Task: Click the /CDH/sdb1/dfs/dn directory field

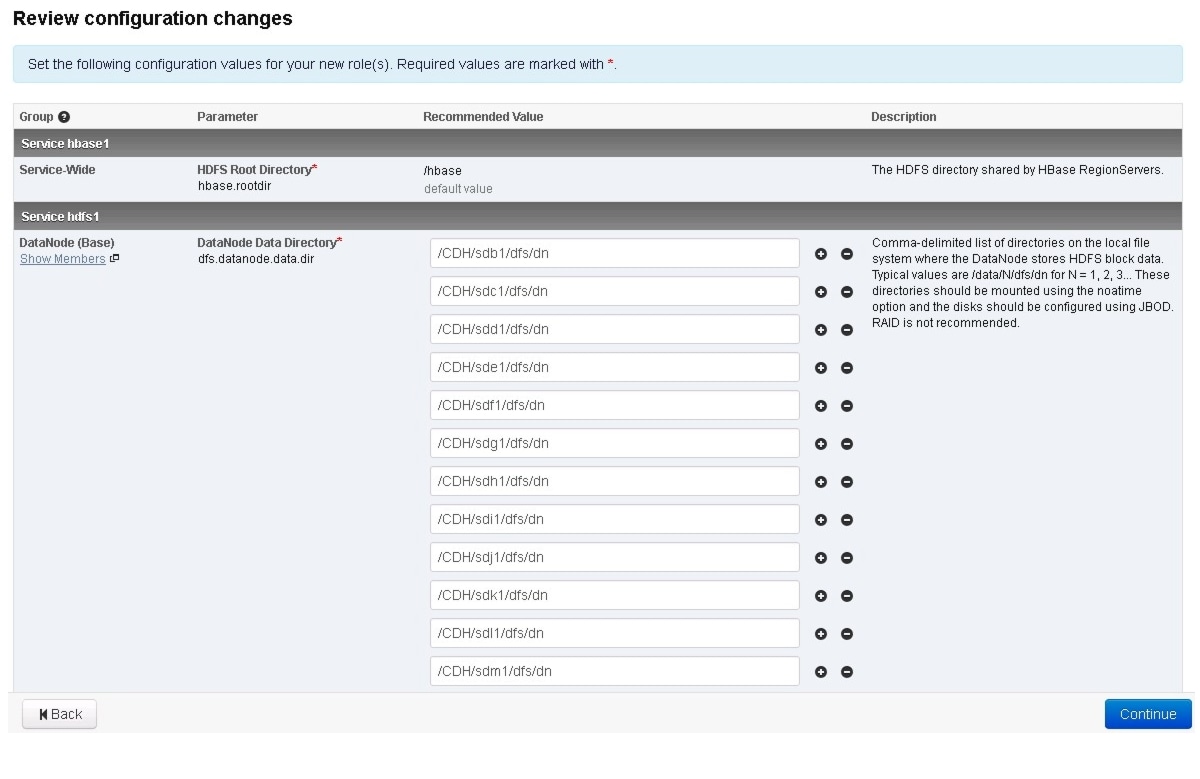Action: pyautogui.click(x=614, y=253)
